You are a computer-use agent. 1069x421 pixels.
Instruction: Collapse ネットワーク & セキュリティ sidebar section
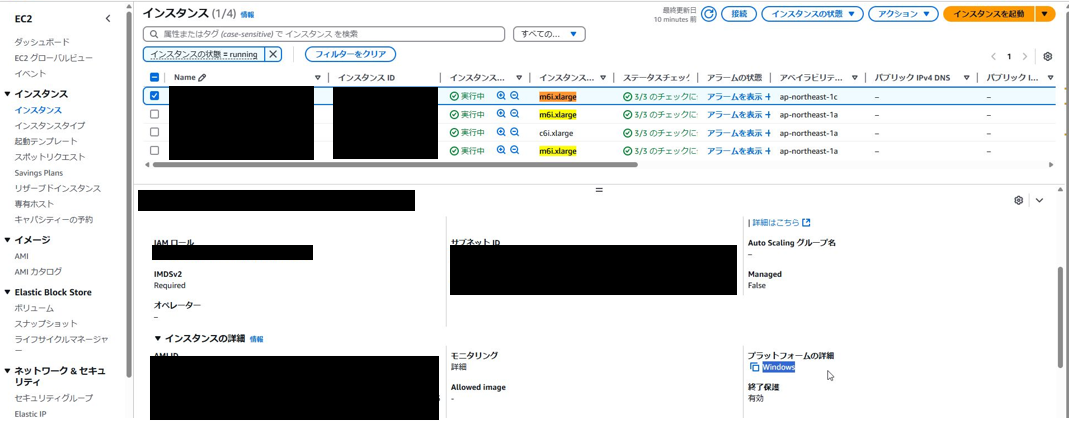pyautogui.click(x=7, y=371)
